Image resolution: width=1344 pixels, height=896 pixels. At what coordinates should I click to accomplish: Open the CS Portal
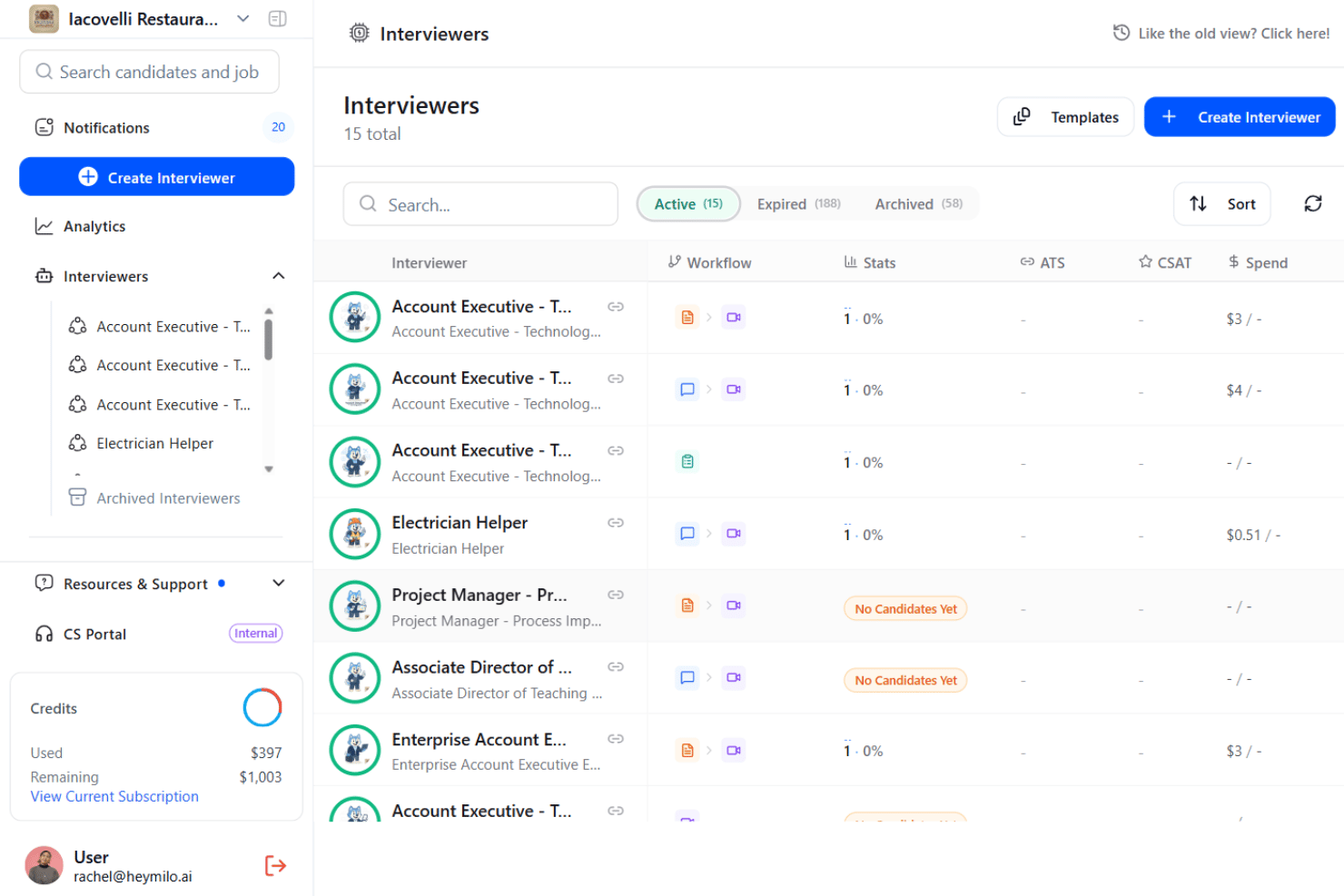click(x=94, y=634)
